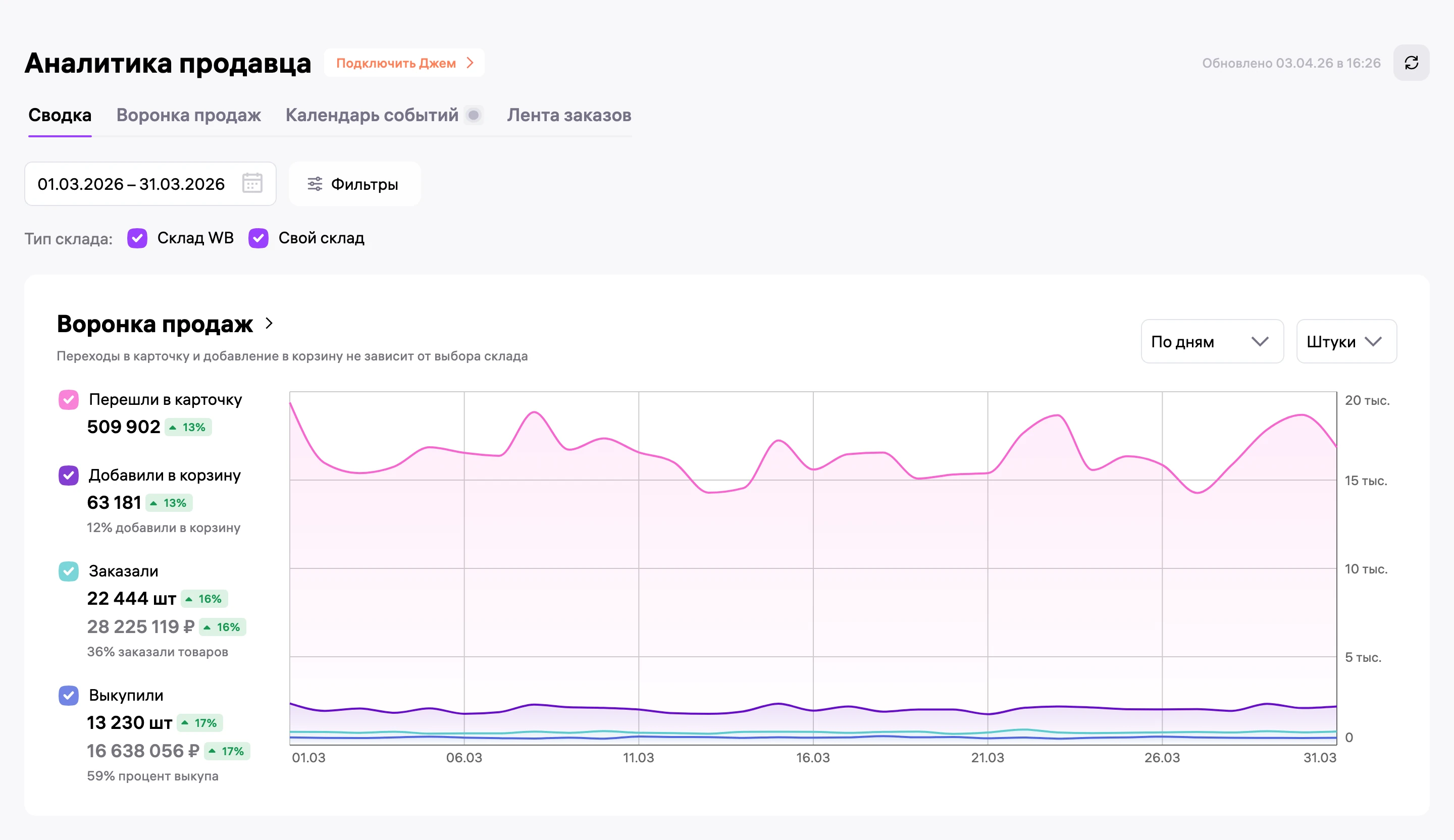Uncheck the Свой склад checkbox
1454x840 pixels.
click(x=258, y=238)
